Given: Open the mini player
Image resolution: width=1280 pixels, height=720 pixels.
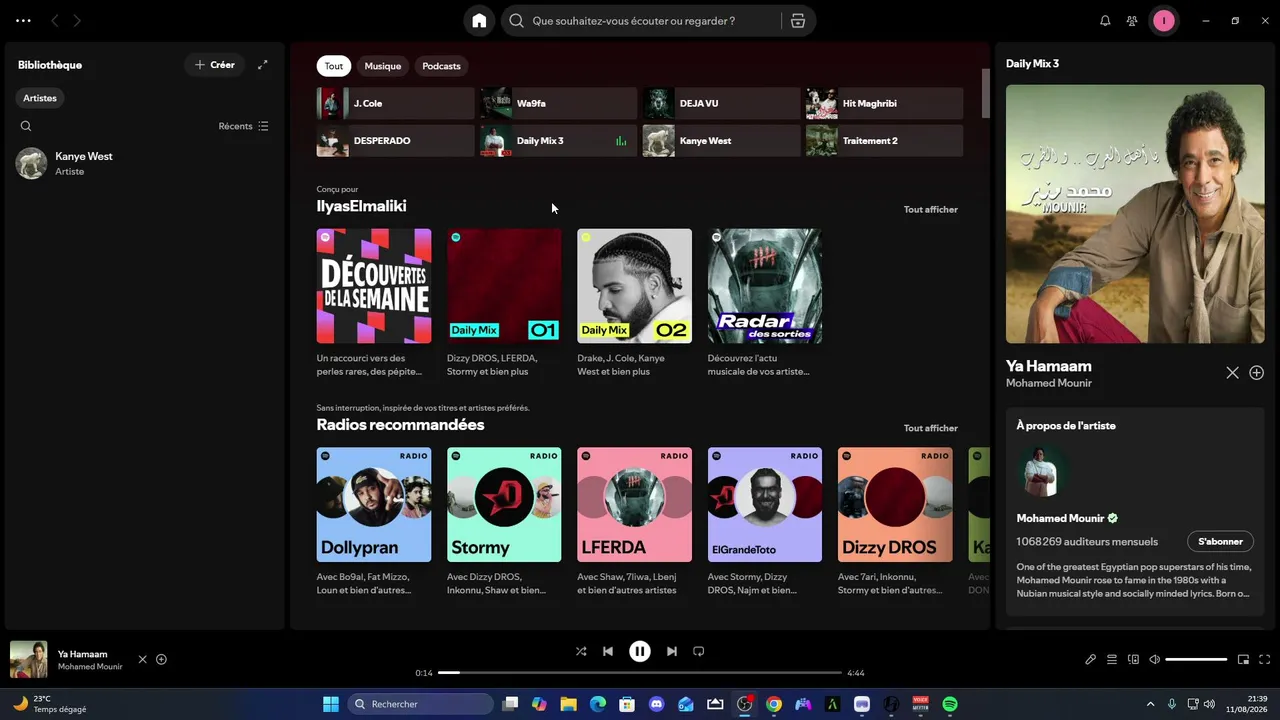Looking at the screenshot, I should coord(1243,660).
